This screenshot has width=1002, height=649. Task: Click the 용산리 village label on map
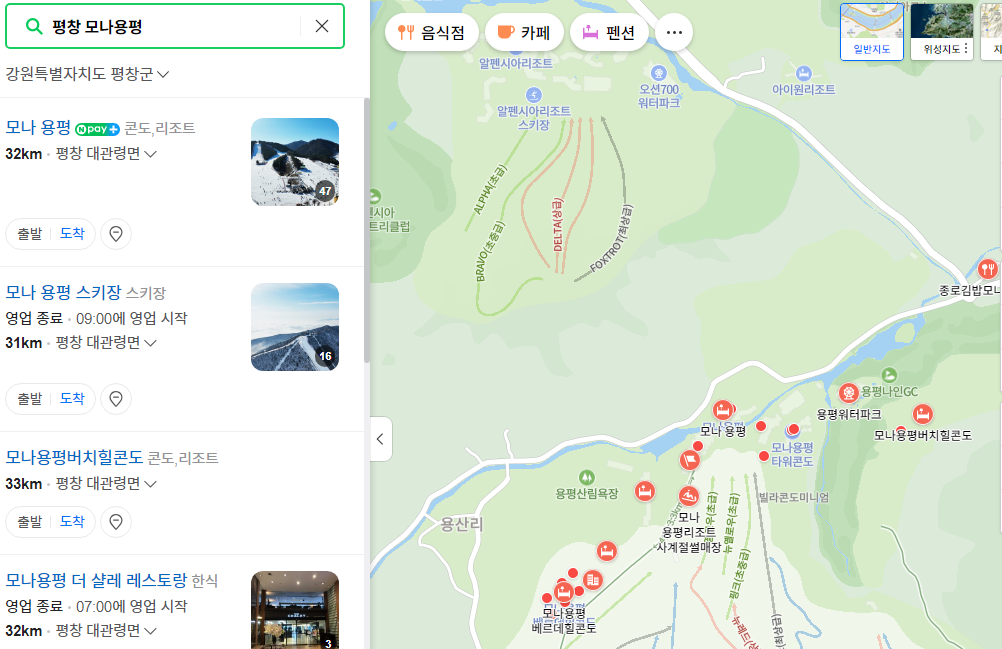[461, 524]
